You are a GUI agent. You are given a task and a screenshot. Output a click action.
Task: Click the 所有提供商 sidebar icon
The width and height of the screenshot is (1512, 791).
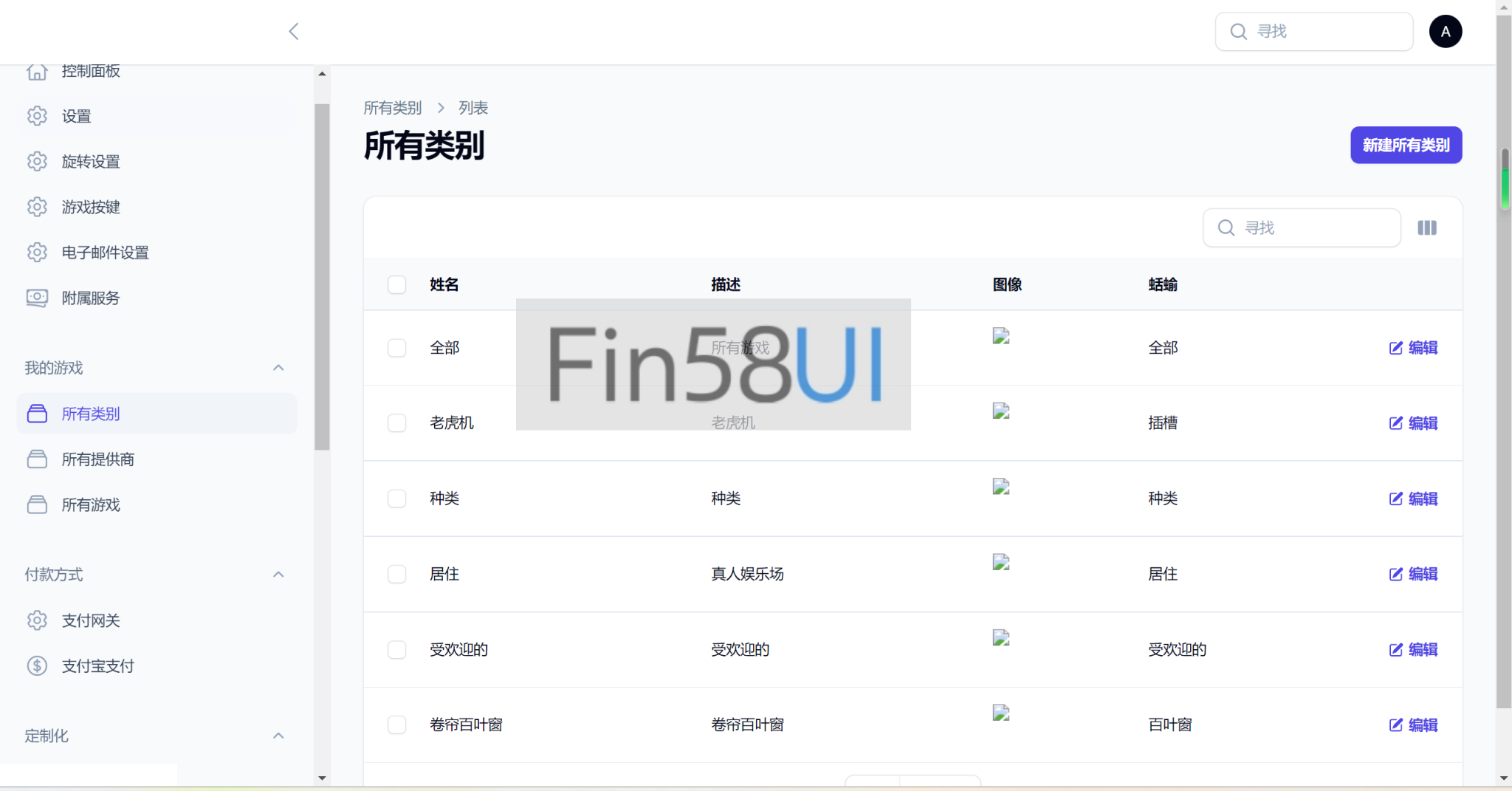coord(37,459)
